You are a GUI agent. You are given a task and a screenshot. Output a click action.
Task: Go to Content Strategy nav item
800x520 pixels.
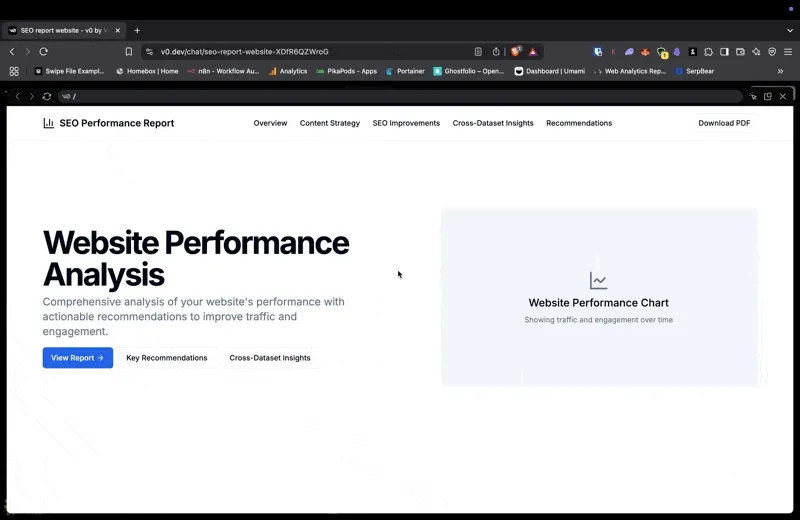329,123
